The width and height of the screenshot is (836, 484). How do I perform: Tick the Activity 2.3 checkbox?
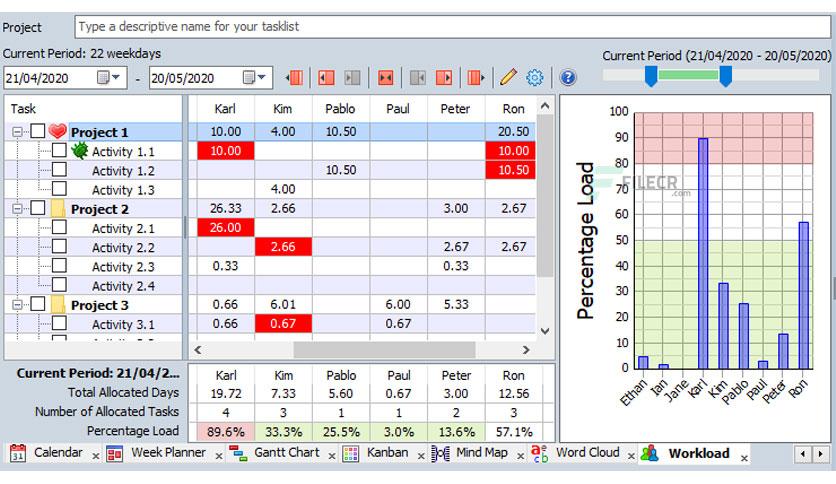[x=59, y=265]
